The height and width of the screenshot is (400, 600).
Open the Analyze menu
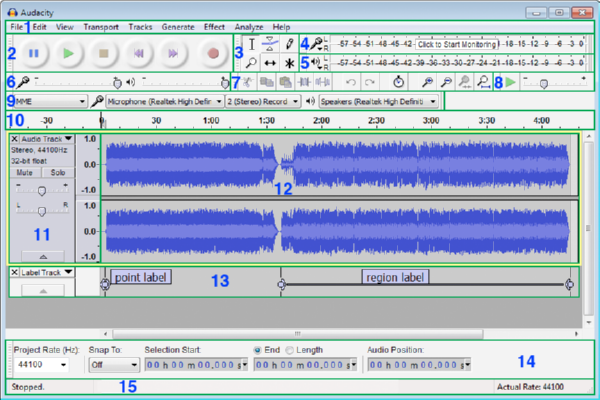(x=249, y=27)
